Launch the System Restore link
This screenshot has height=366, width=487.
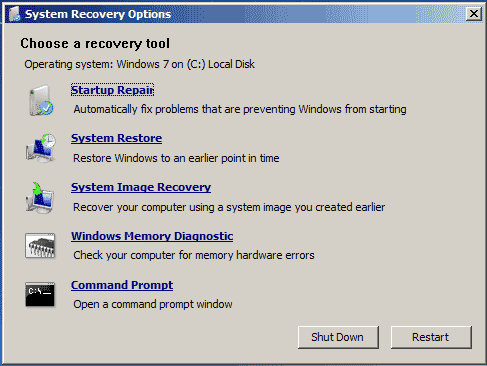[116, 138]
